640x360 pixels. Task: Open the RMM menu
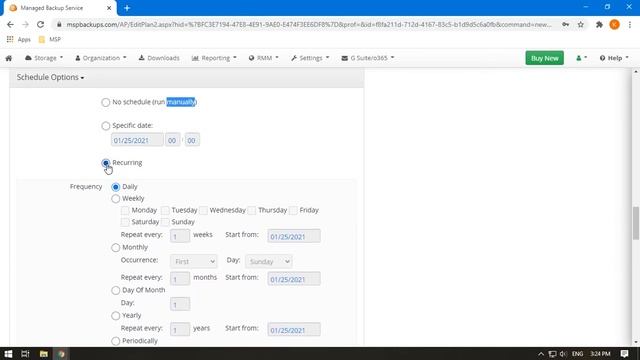point(263,58)
